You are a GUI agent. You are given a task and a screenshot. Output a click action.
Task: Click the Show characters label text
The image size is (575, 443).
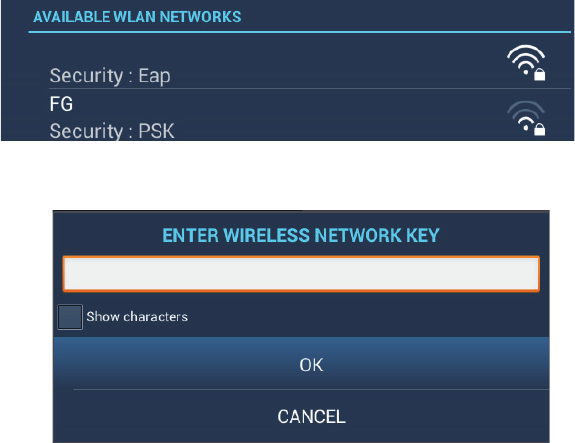pos(137,316)
